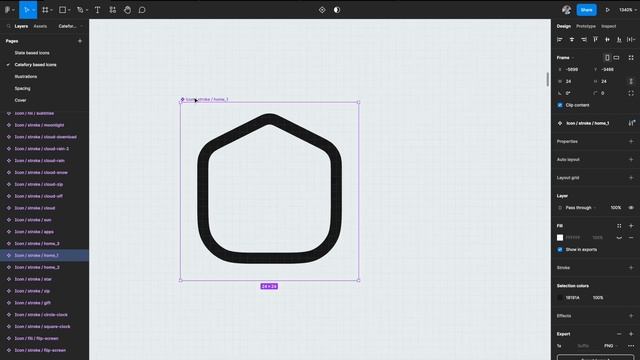The width and height of the screenshot is (640, 360).
Task: Toggle fill visibility icon
Action: click(619, 238)
